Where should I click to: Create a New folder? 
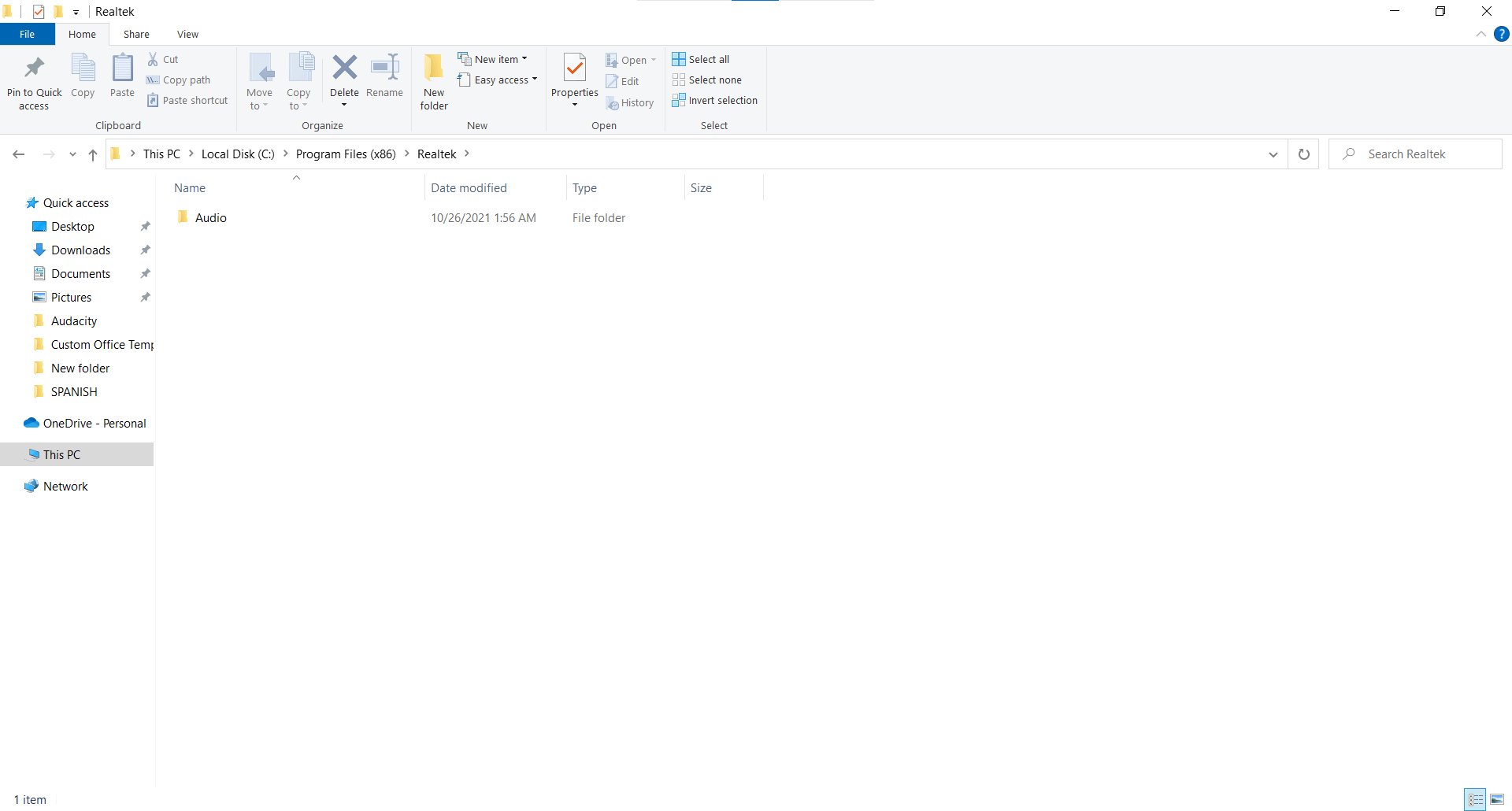434,82
